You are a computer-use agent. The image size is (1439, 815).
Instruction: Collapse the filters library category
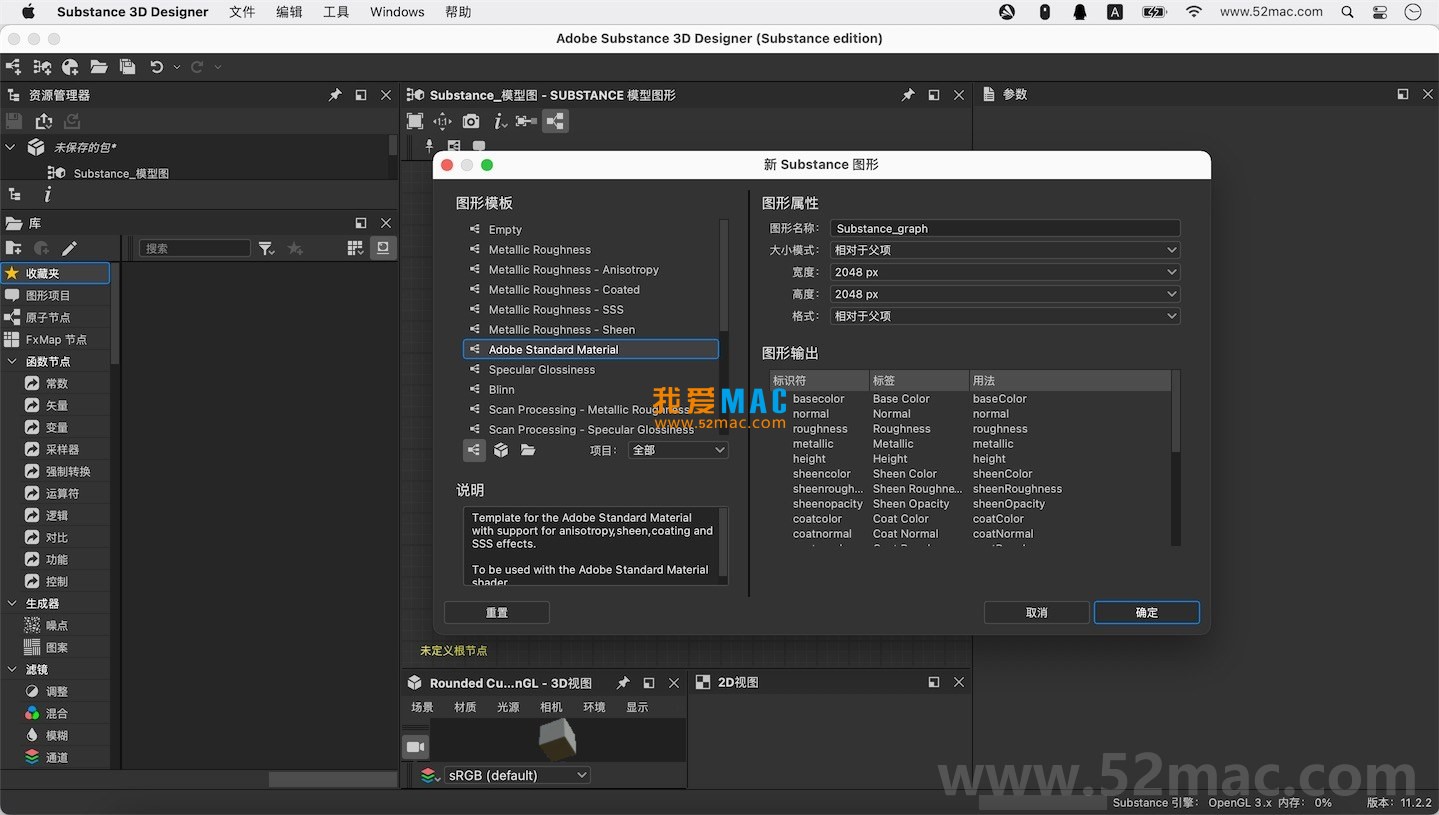click(x=12, y=669)
